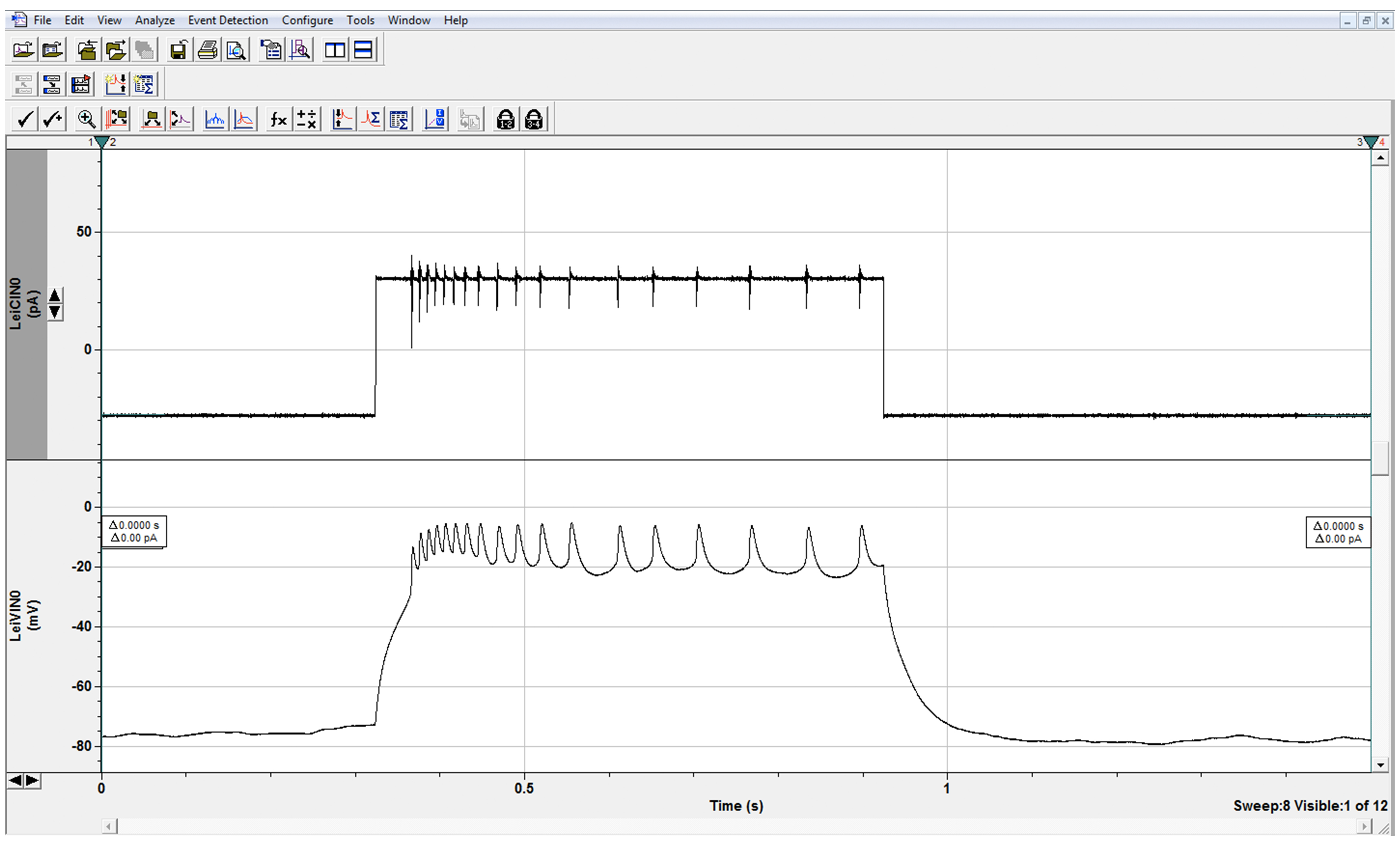Image resolution: width=1400 pixels, height=846 pixels.
Task: Click the folder icon with left arrow
Action: coord(87,50)
